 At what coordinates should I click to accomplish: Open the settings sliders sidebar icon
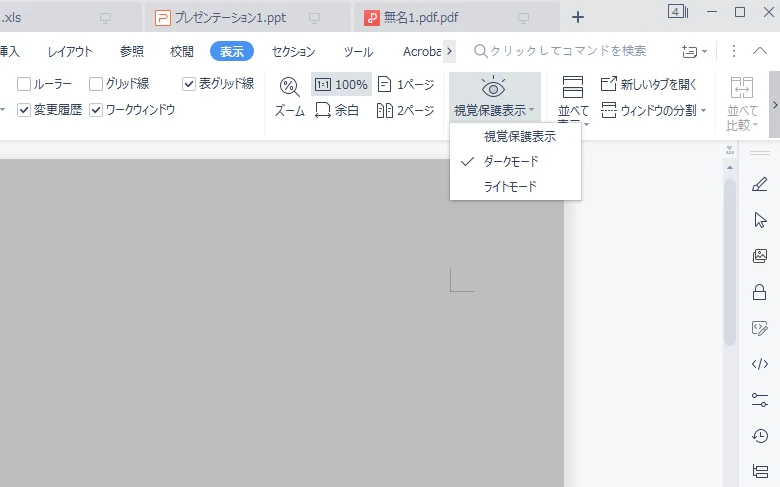(x=760, y=400)
